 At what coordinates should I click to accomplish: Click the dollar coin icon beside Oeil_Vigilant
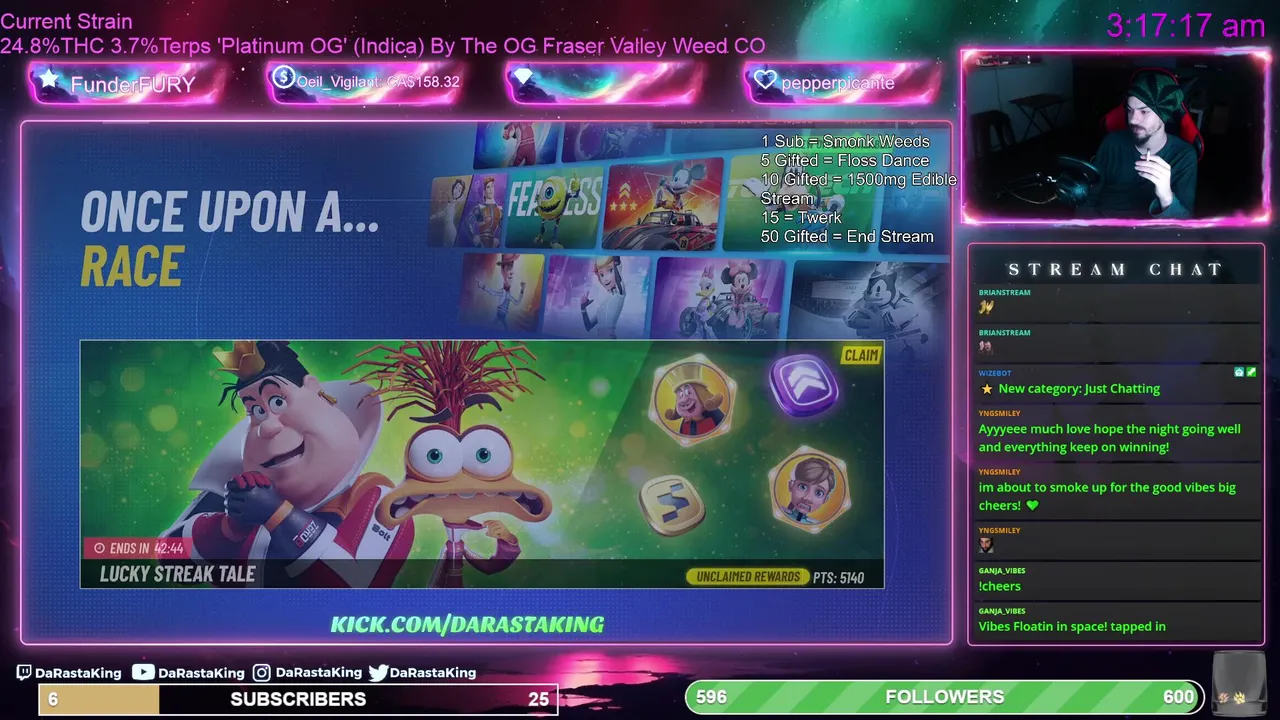(283, 77)
